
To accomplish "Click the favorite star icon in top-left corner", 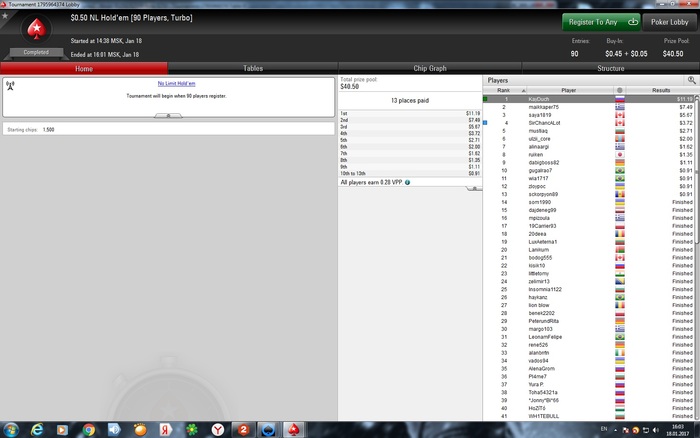I will click(5, 16).
